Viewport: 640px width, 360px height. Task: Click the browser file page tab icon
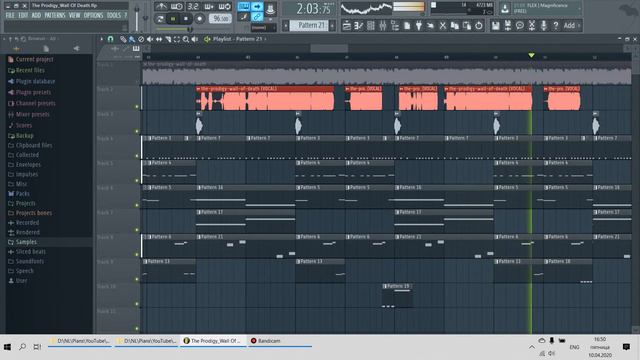46,49
